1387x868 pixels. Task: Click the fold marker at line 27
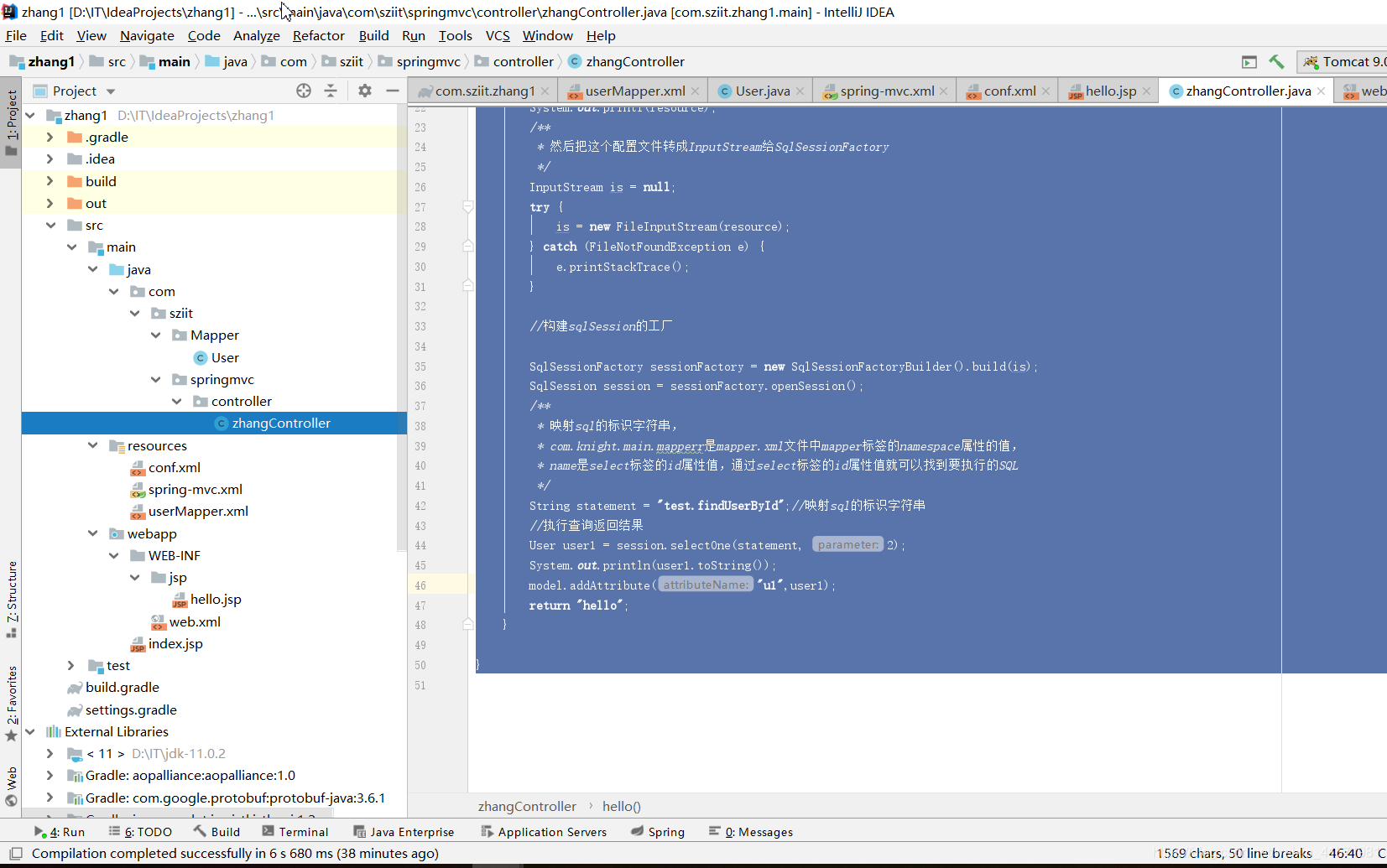(468, 206)
